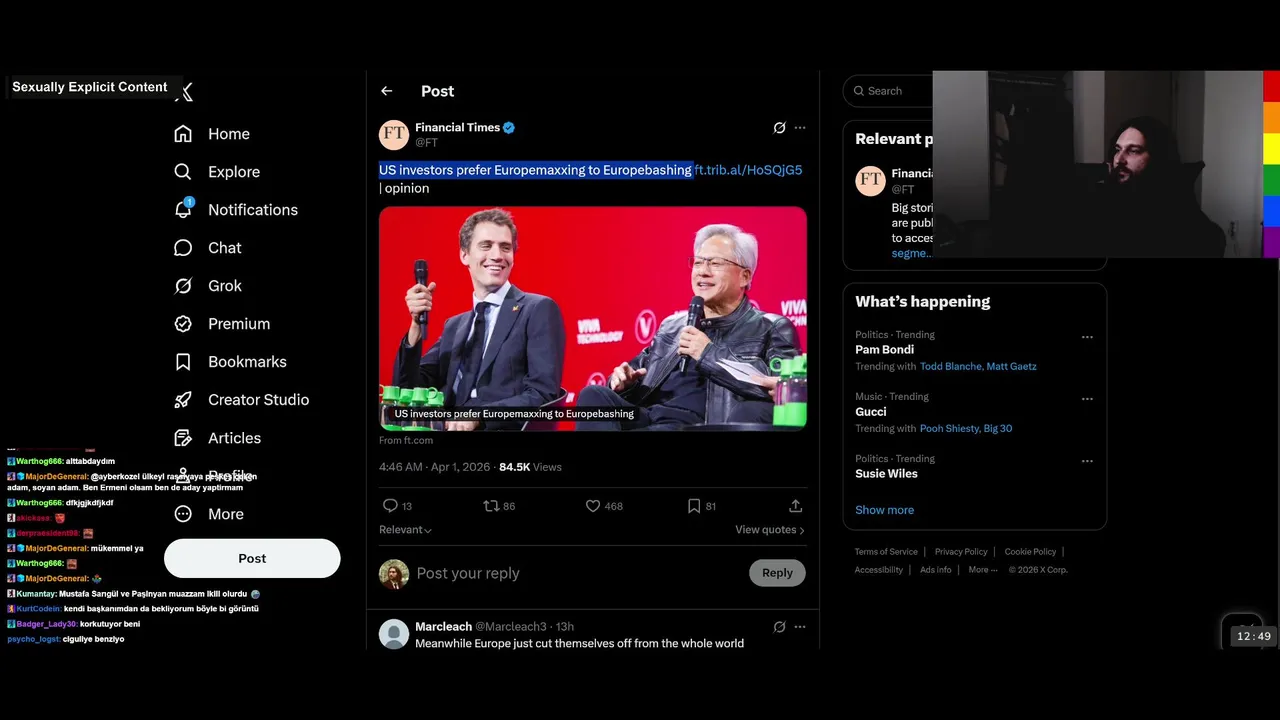Screen dimensions: 1280x720
Task: Open the Todd Blanche trending link
Action: click(x=951, y=366)
